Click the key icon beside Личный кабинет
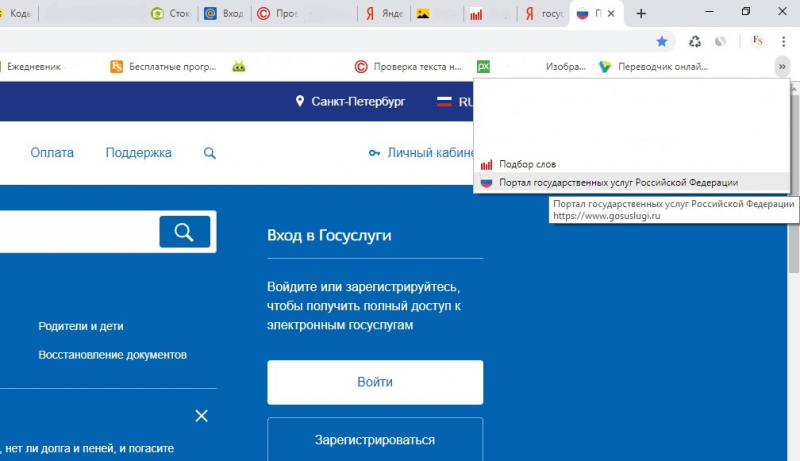 pyautogui.click(x=374, y=153)
